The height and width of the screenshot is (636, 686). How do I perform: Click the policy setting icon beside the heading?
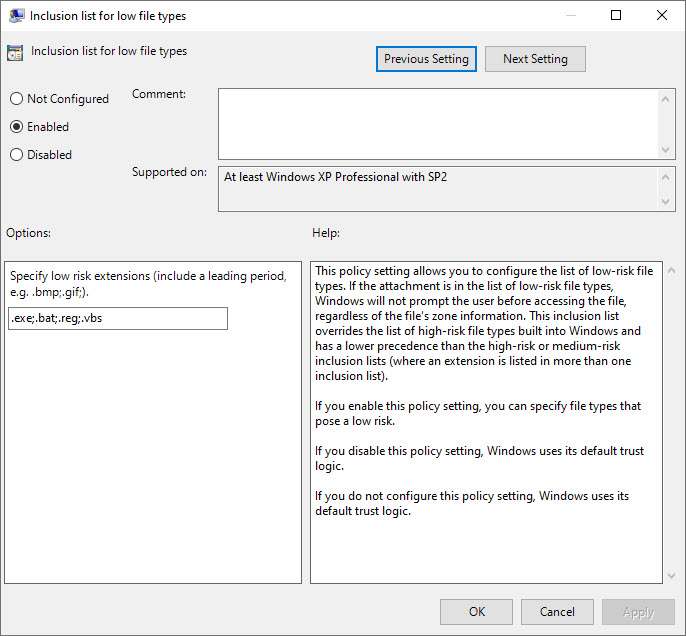coord(15,53)
